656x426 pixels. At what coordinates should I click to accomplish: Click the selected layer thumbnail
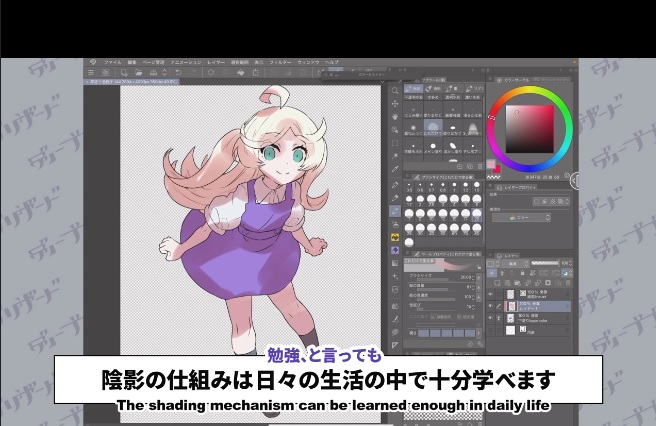[510, 306]
